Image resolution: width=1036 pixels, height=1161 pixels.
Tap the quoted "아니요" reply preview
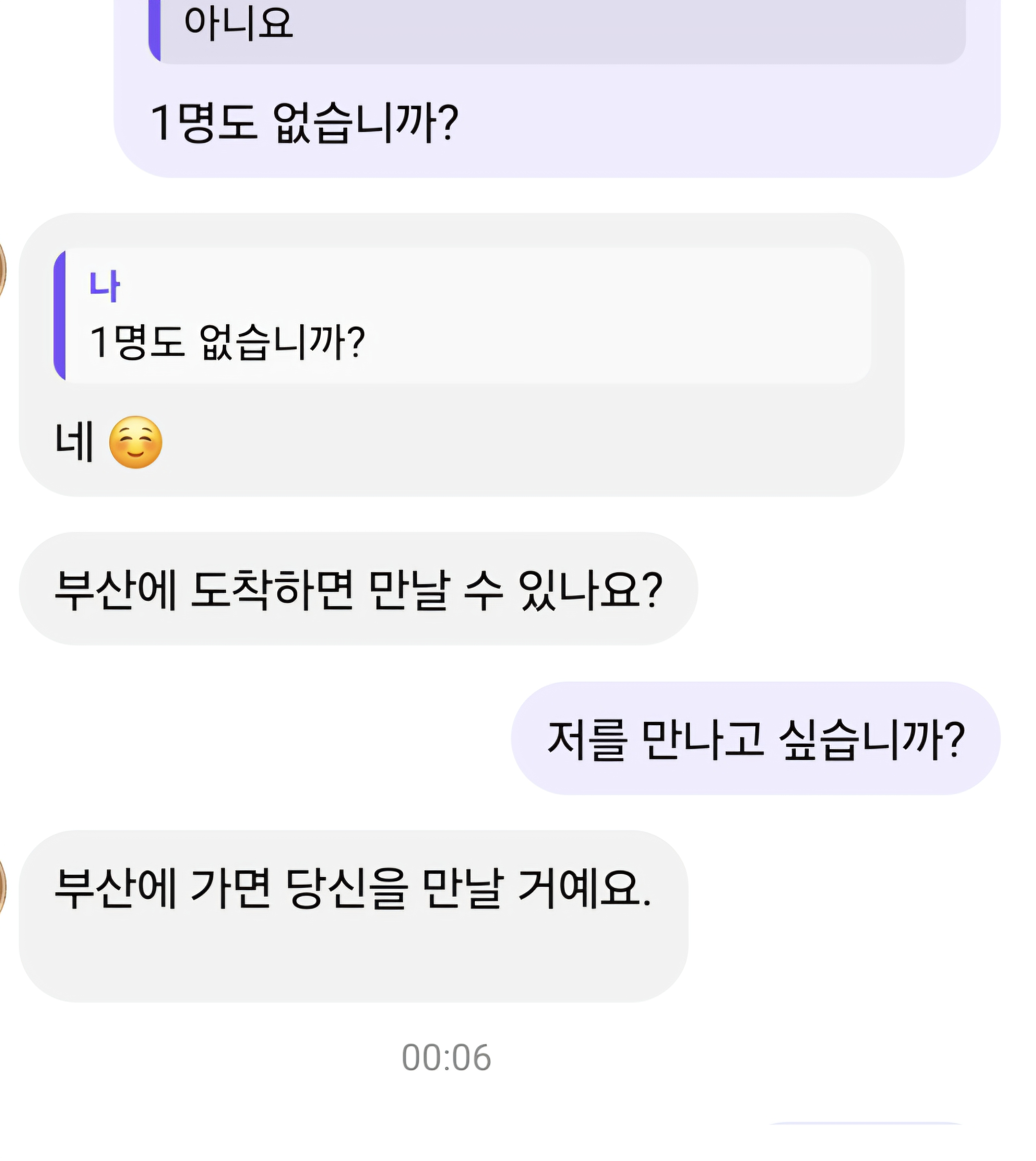(x=558, y=25)
